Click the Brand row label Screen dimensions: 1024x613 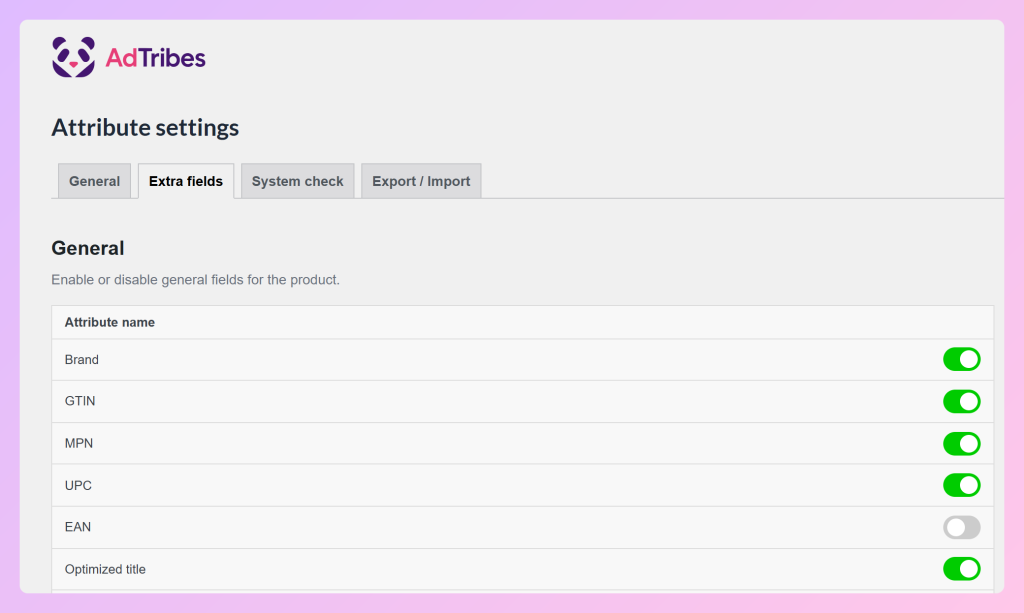[x=82, y=360]
